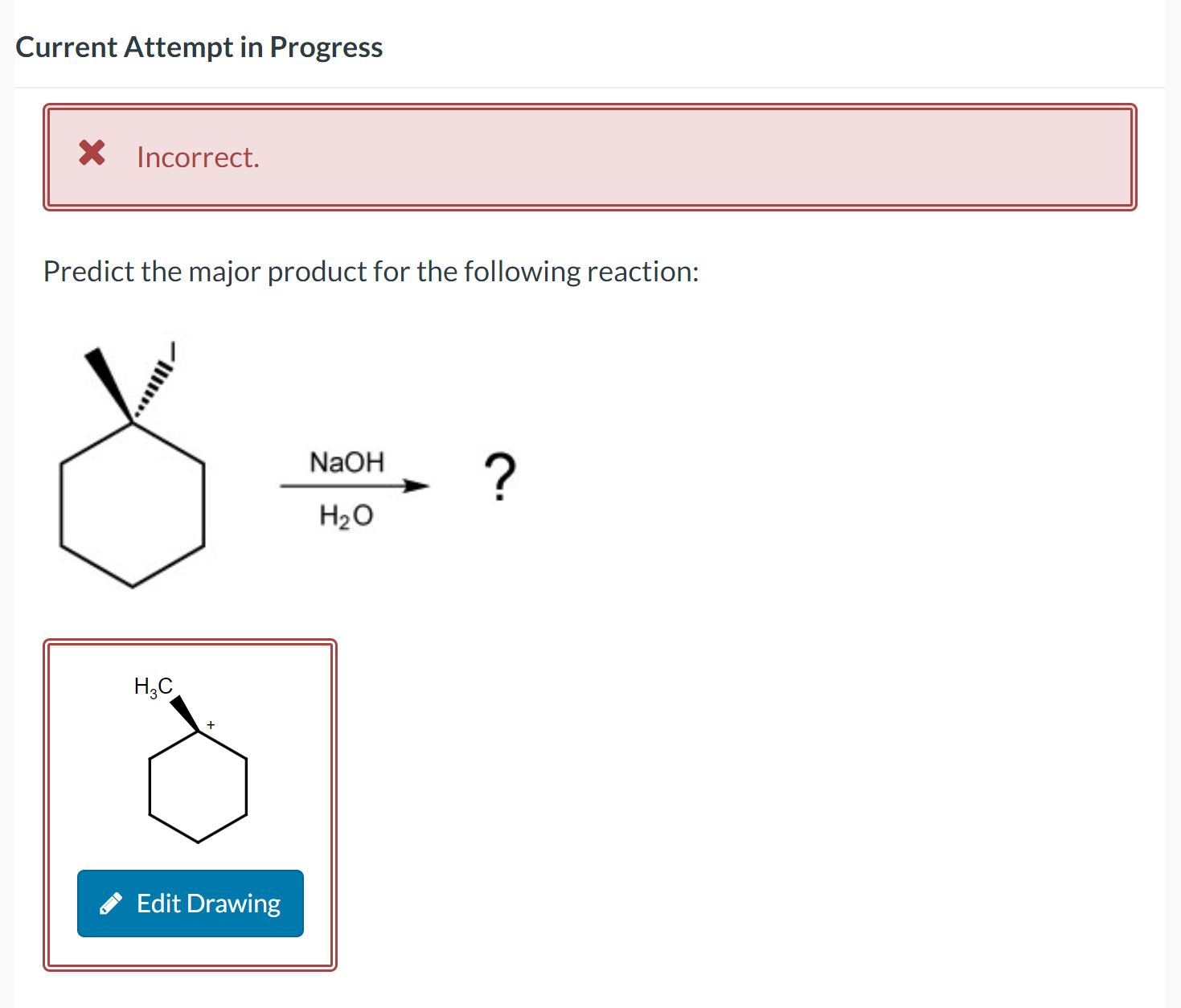Image resolution: width=1181 pixels, height=1008 pixels.
Task: Click the H3C label on the answer molecule
Action: [x=153, y=687]
